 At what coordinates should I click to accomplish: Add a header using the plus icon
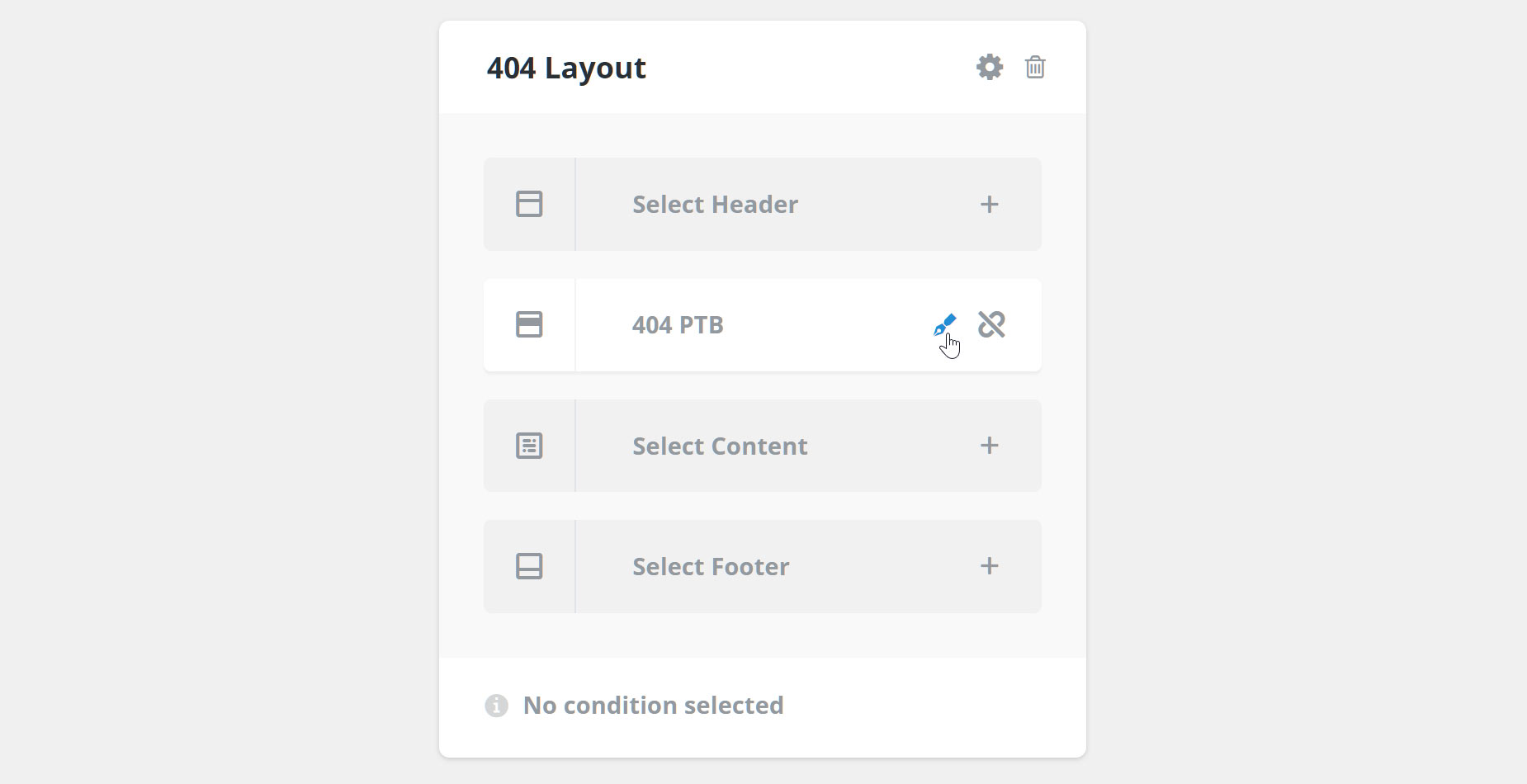click(x=990, y=204)
